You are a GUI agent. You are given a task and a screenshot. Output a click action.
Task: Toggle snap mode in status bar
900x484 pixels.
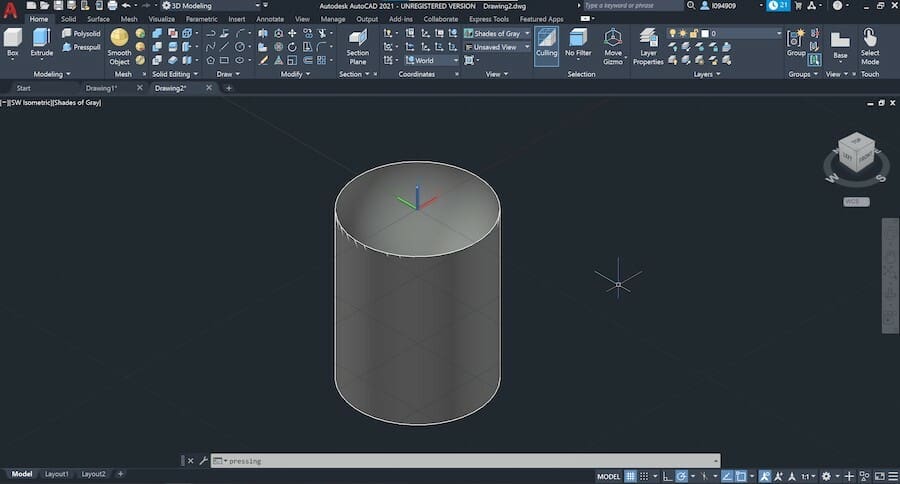point(644,476)
